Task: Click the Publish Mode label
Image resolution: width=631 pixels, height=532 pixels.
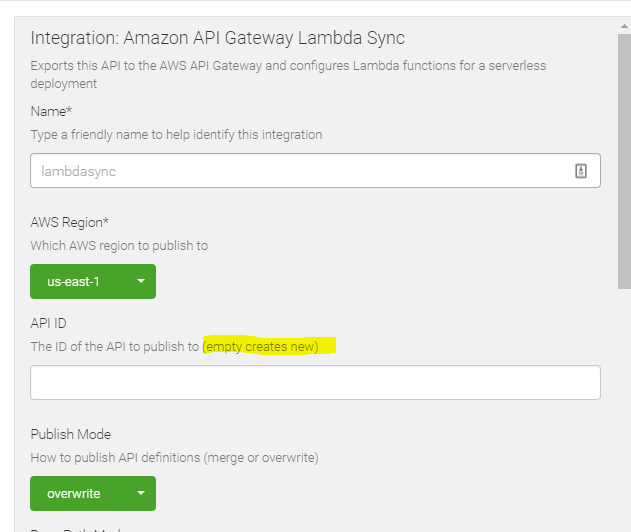Action: tap(70, 434)
